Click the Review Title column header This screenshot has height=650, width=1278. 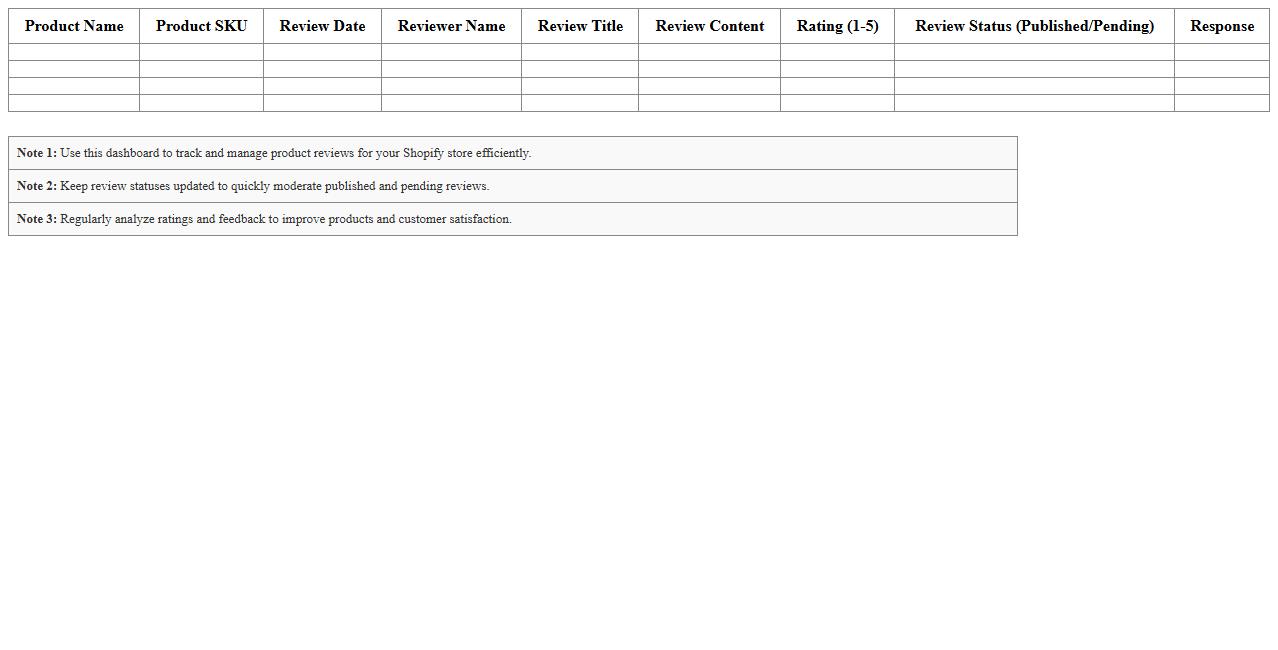(x=580, y=26)
